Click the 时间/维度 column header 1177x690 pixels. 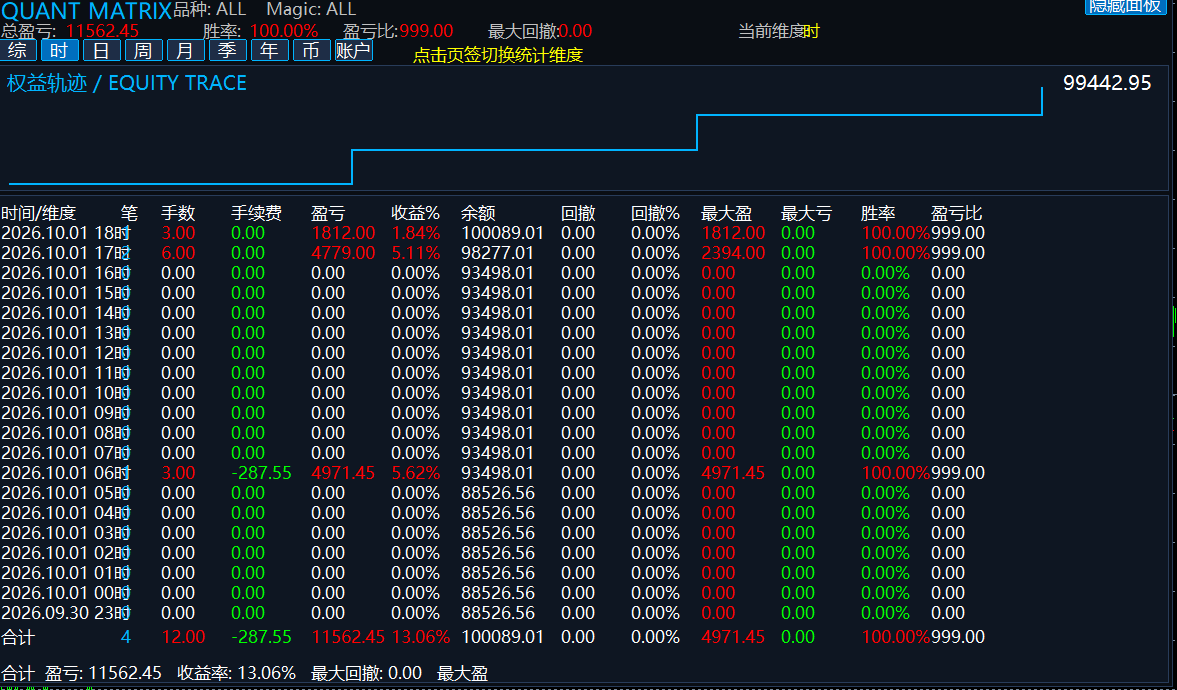[x=39, y=213]
